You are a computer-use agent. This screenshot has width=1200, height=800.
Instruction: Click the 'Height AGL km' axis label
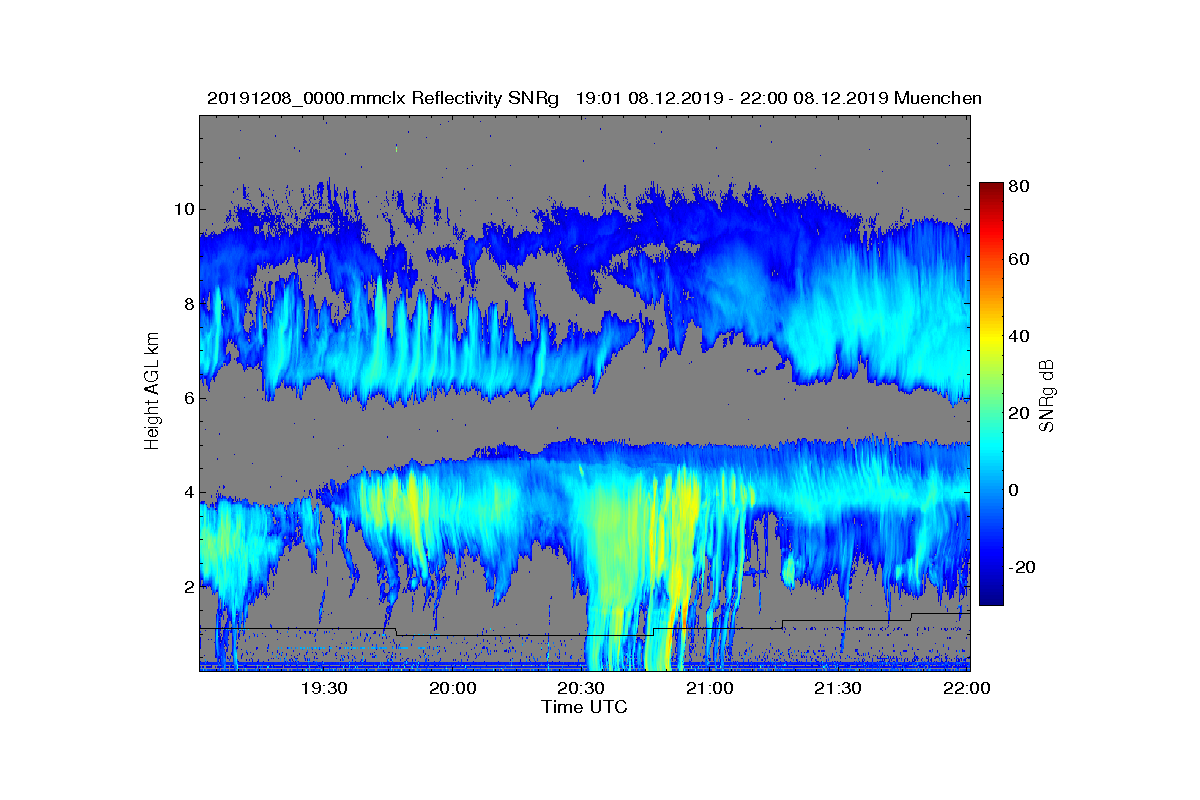coord(152,393)
